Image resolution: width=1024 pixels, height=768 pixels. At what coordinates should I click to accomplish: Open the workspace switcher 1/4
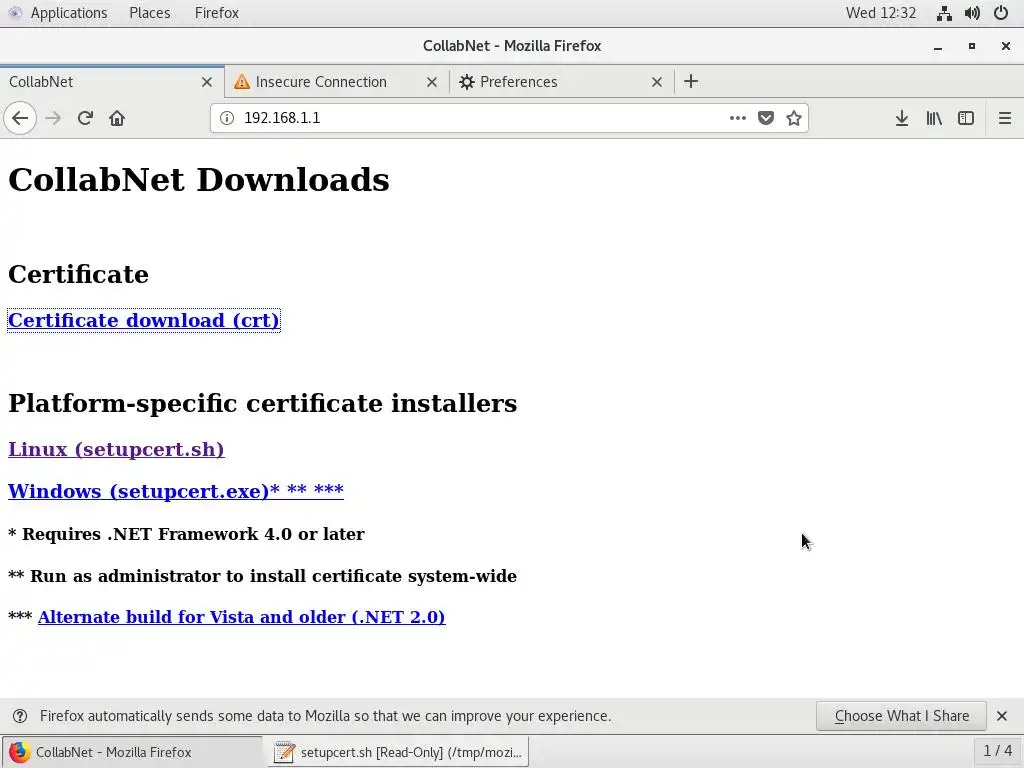click(x=998, y=751)
